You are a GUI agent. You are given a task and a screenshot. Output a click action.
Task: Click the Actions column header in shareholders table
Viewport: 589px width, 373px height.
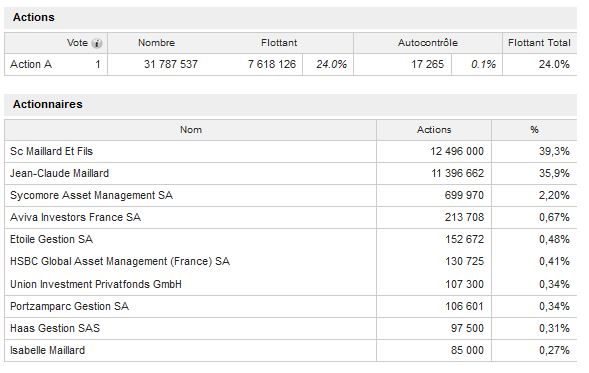[x=434, y=130]
